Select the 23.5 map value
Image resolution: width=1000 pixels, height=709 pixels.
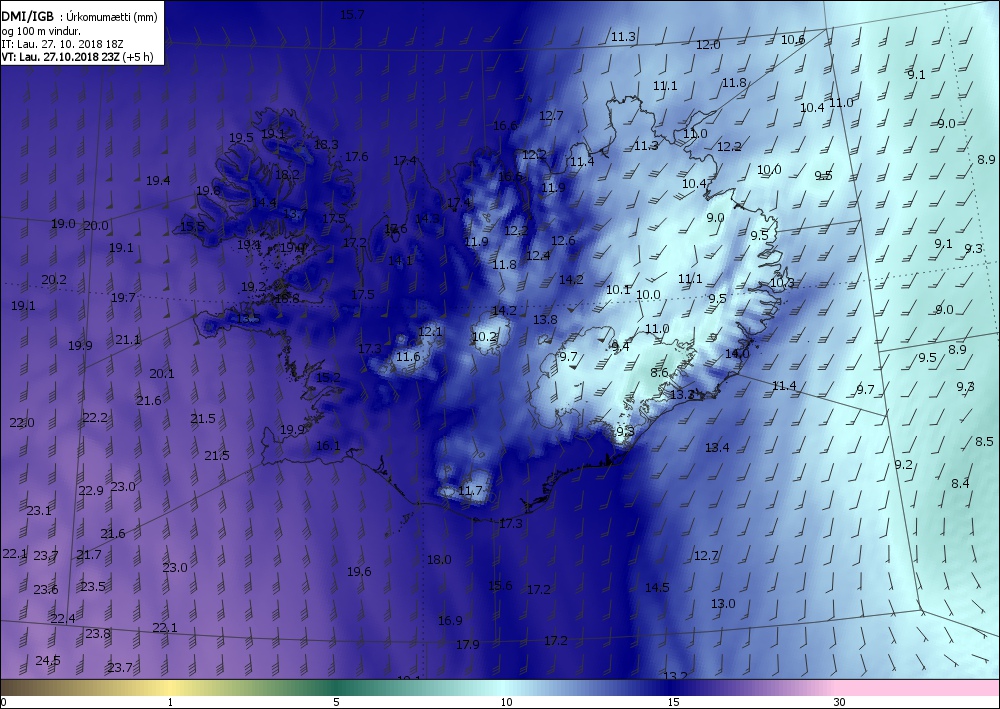(93, 586)
